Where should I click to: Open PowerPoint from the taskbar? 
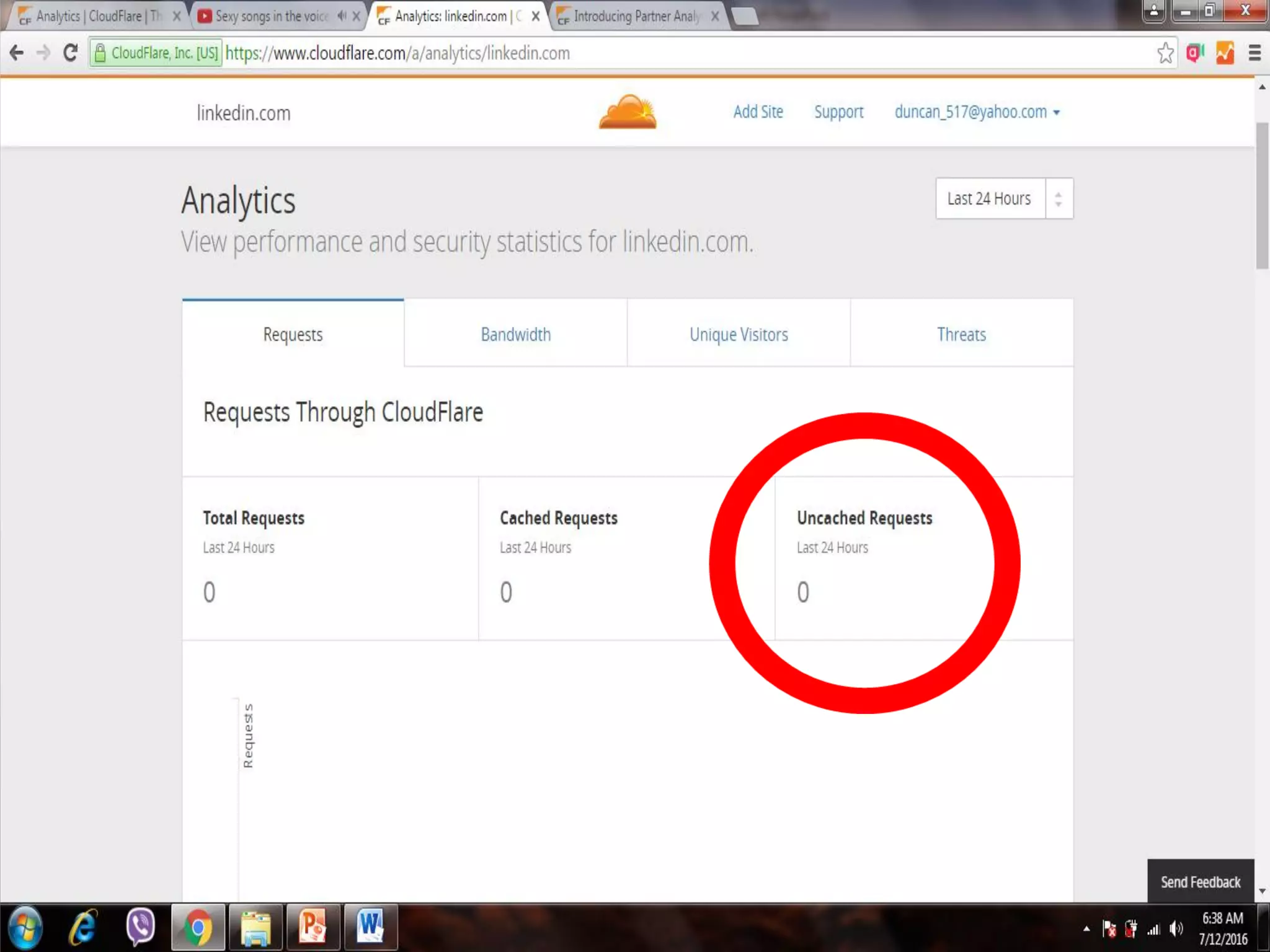tap(313, 927)
